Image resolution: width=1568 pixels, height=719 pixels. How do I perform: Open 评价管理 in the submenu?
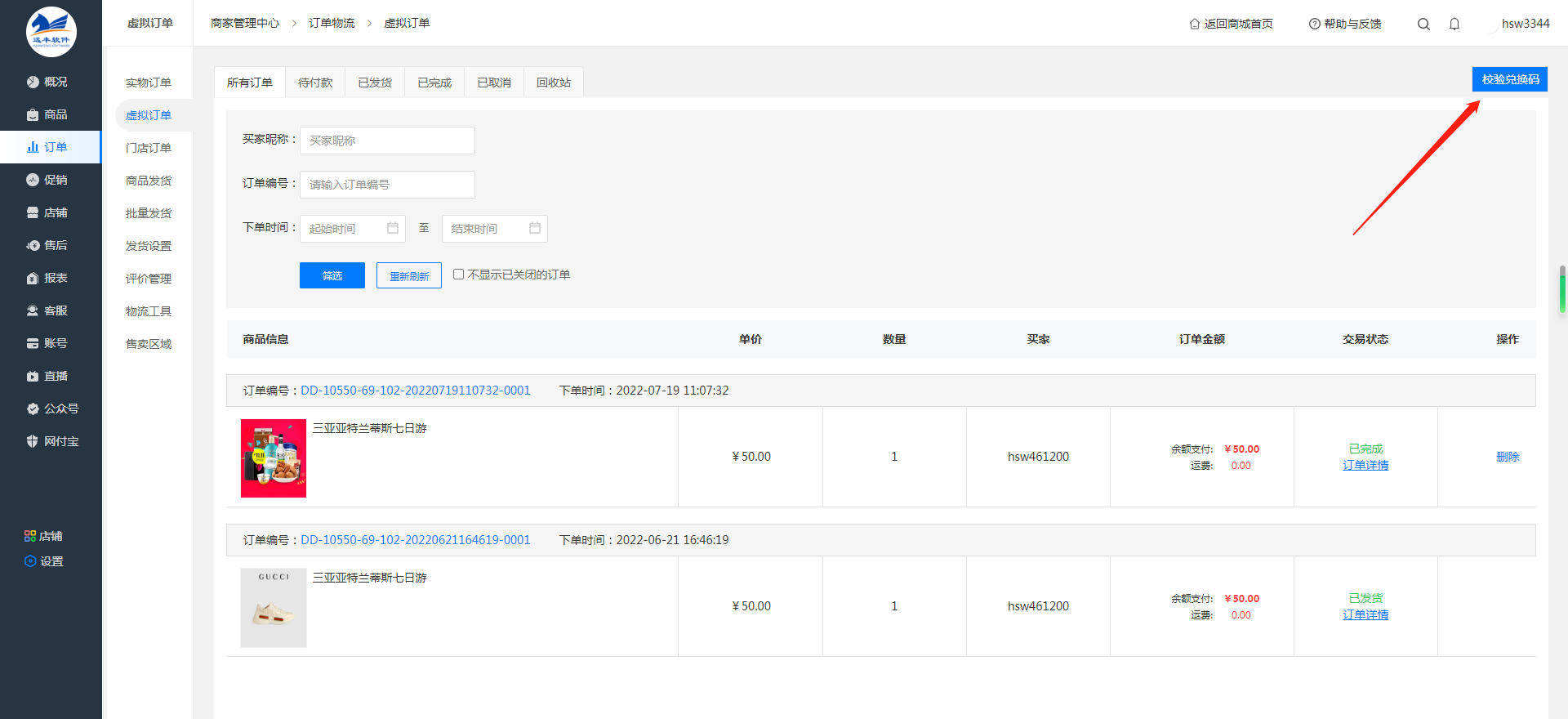coord(149,279)
